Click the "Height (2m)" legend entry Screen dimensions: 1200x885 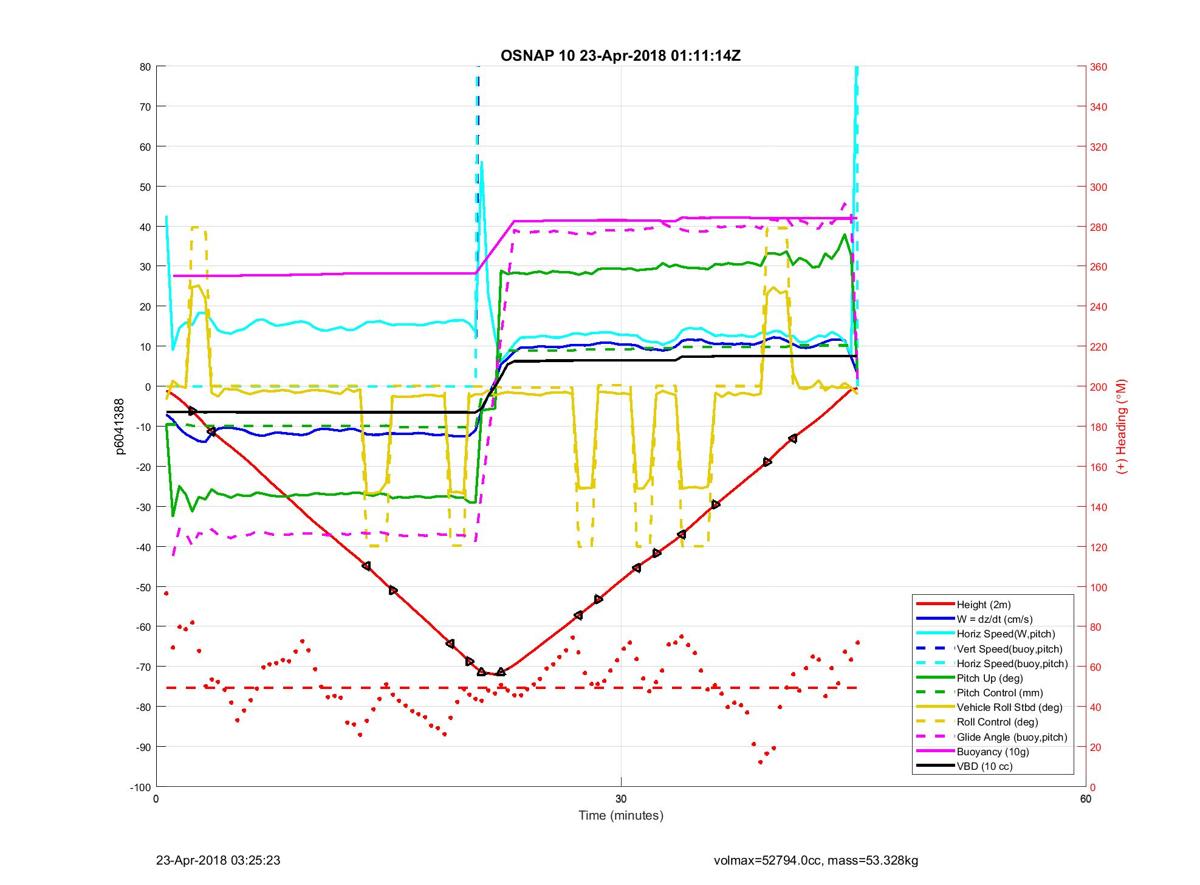985,605
